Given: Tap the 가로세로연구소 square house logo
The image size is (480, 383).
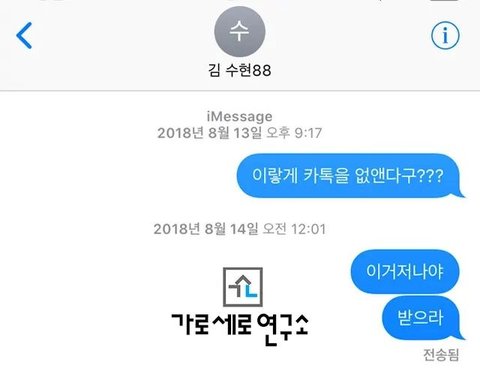Looking at the screenshot, I should coord(243,287).
